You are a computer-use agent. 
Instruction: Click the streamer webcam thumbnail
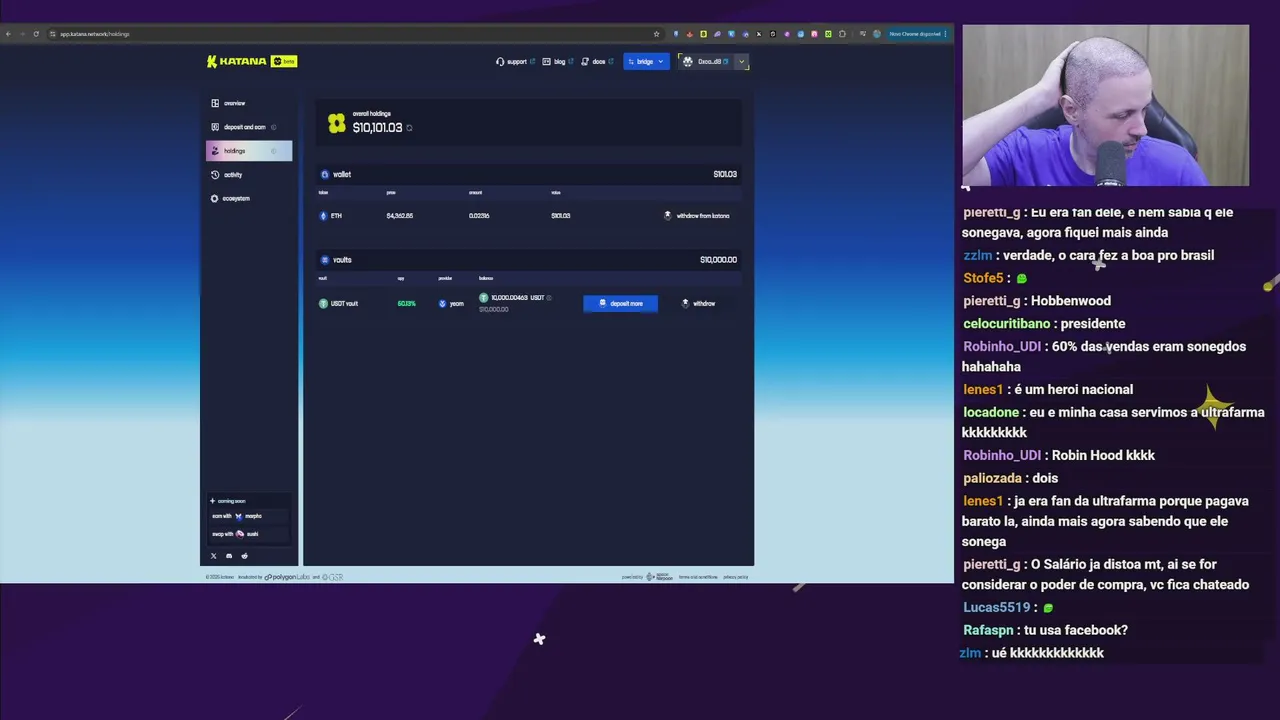[x=1105, y=106]
